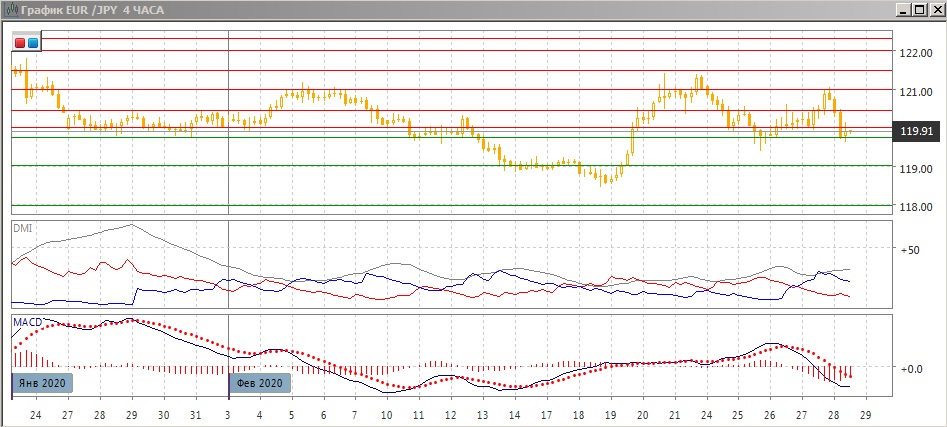The height and width of the screenshot is (427, 947).
Task: Click the DMI indicator label
Action: (22, 228)
